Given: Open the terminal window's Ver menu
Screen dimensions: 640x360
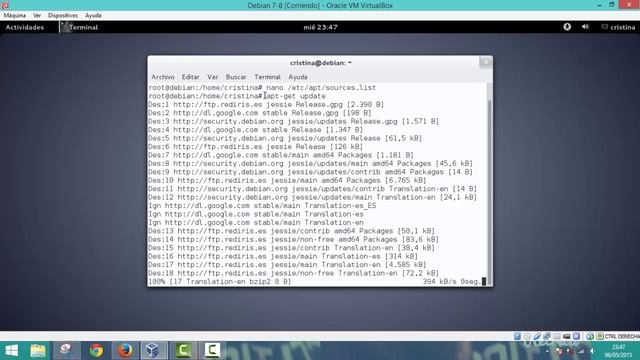Looking at the screenshot, I should pos(213,77).
